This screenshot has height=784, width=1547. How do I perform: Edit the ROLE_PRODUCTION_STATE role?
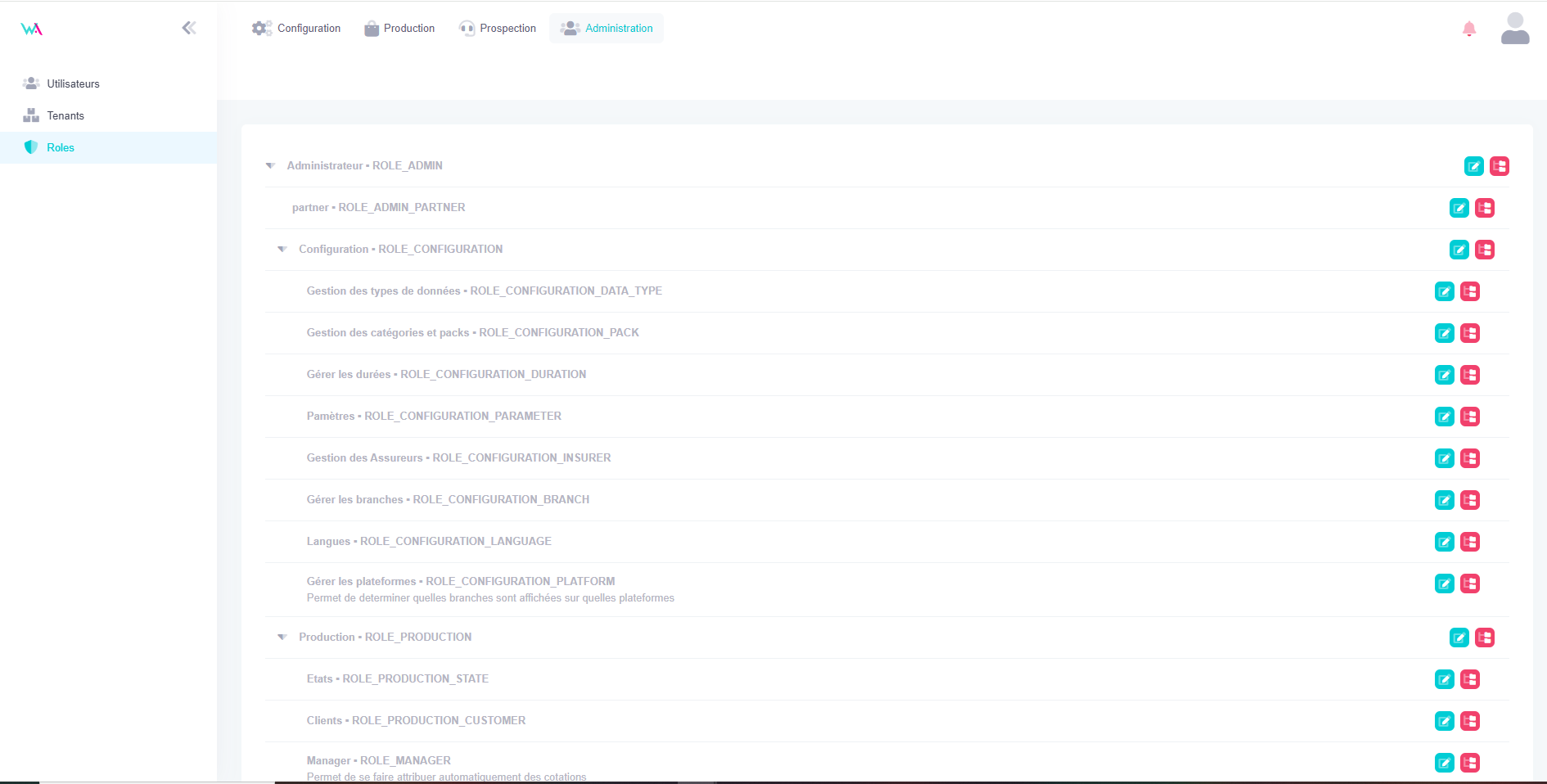pyautogui.click(x=1444, y=679)
